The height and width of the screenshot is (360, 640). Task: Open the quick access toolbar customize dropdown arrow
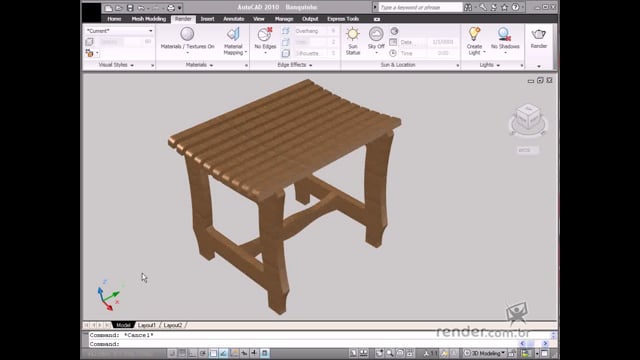[180, 8]
